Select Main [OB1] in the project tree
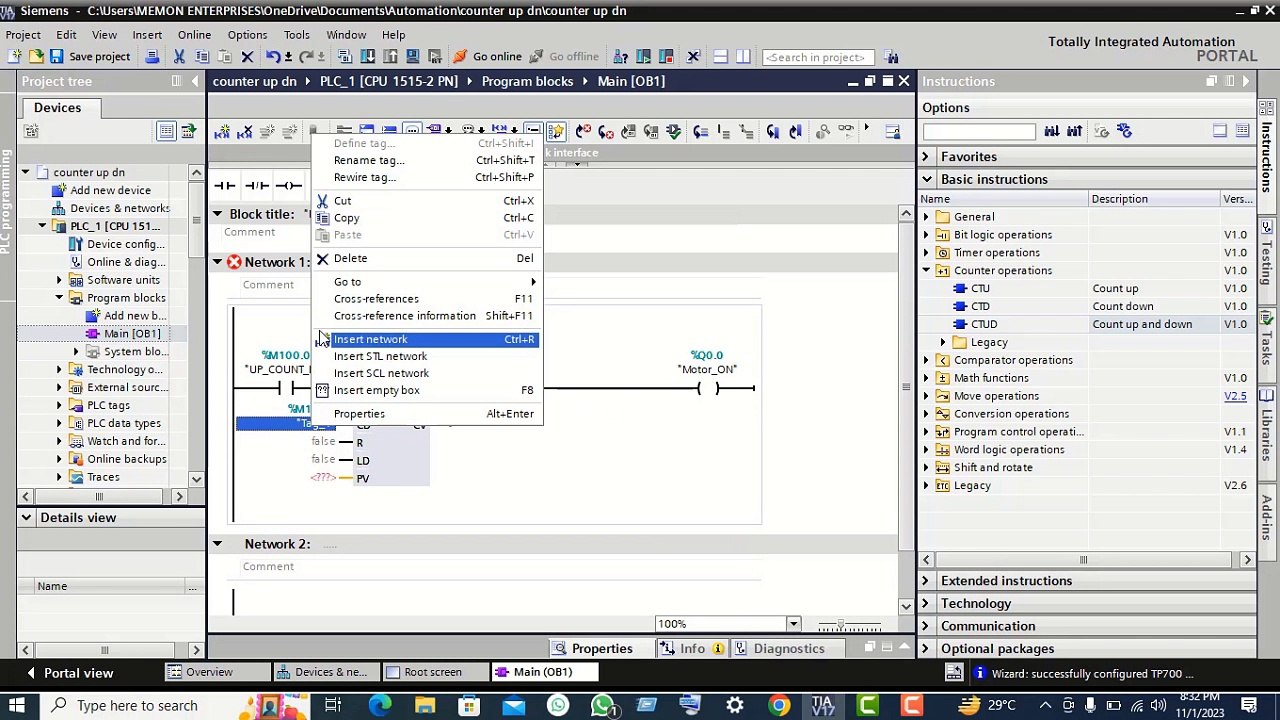Screen dimensions: 1280x720 (x=131, y=334)
